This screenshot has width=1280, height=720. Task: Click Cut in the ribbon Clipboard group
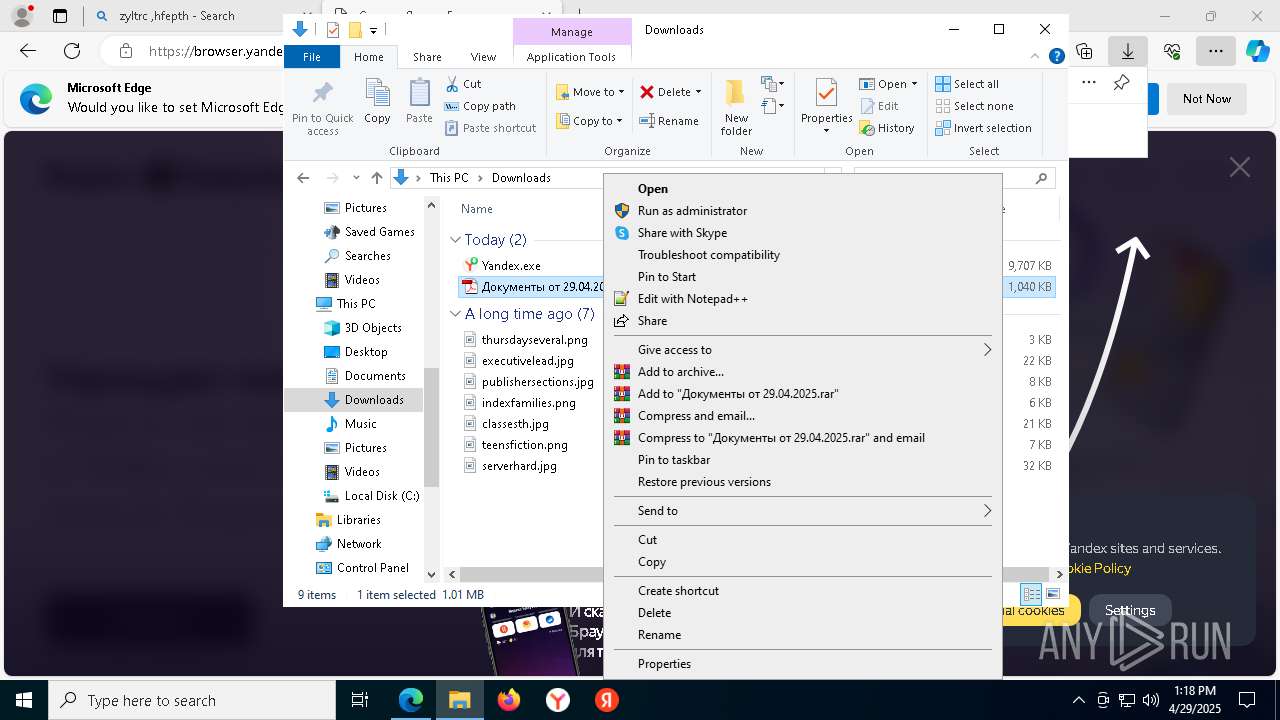(463, 84)
